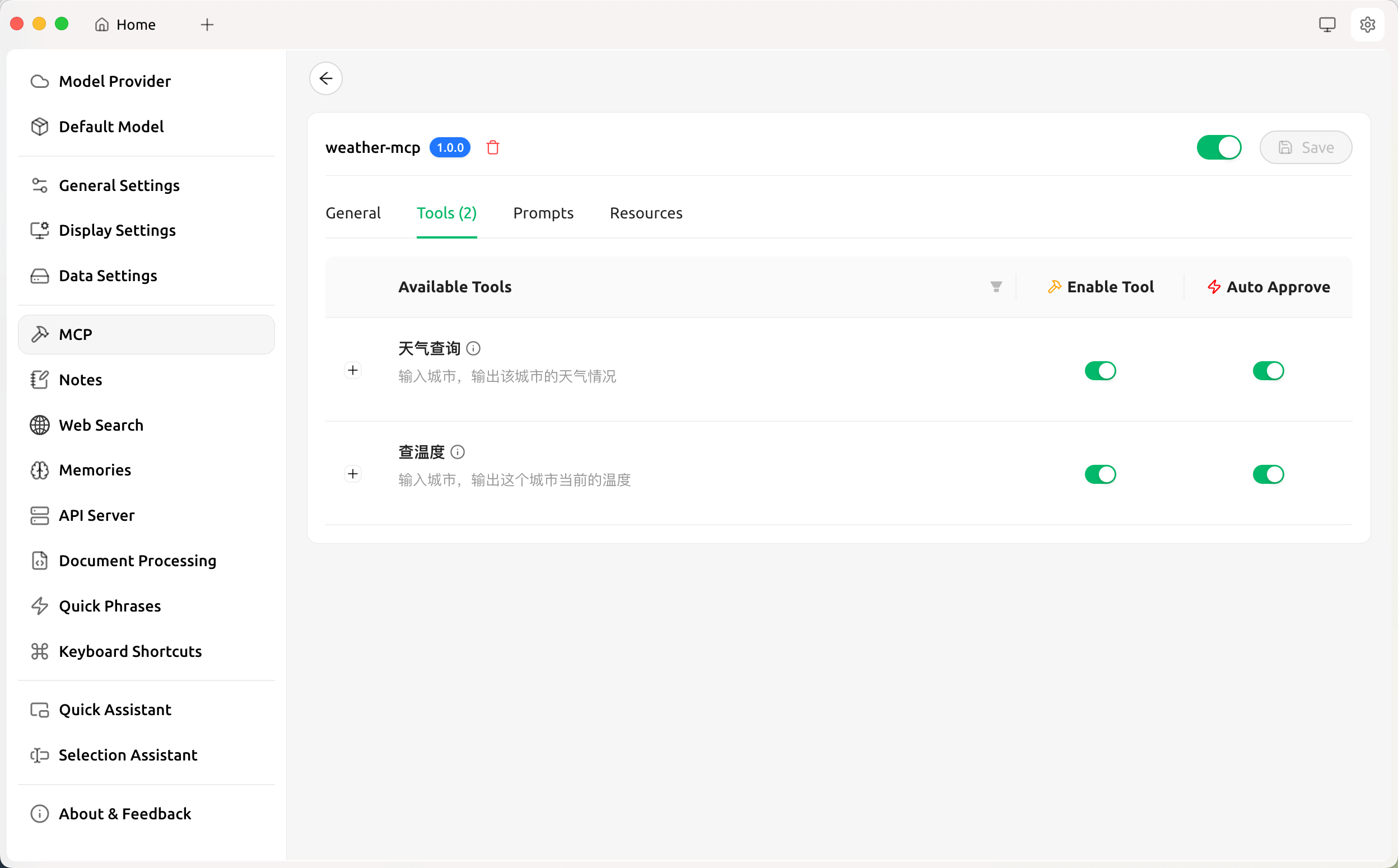
Task: Turn off Auto Approve for 查温度
Action: (1267, 474)
